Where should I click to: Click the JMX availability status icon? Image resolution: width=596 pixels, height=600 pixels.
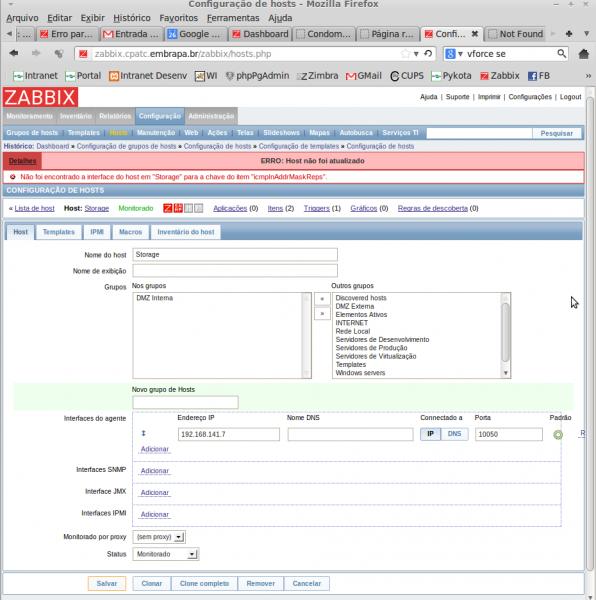[188, 208]
